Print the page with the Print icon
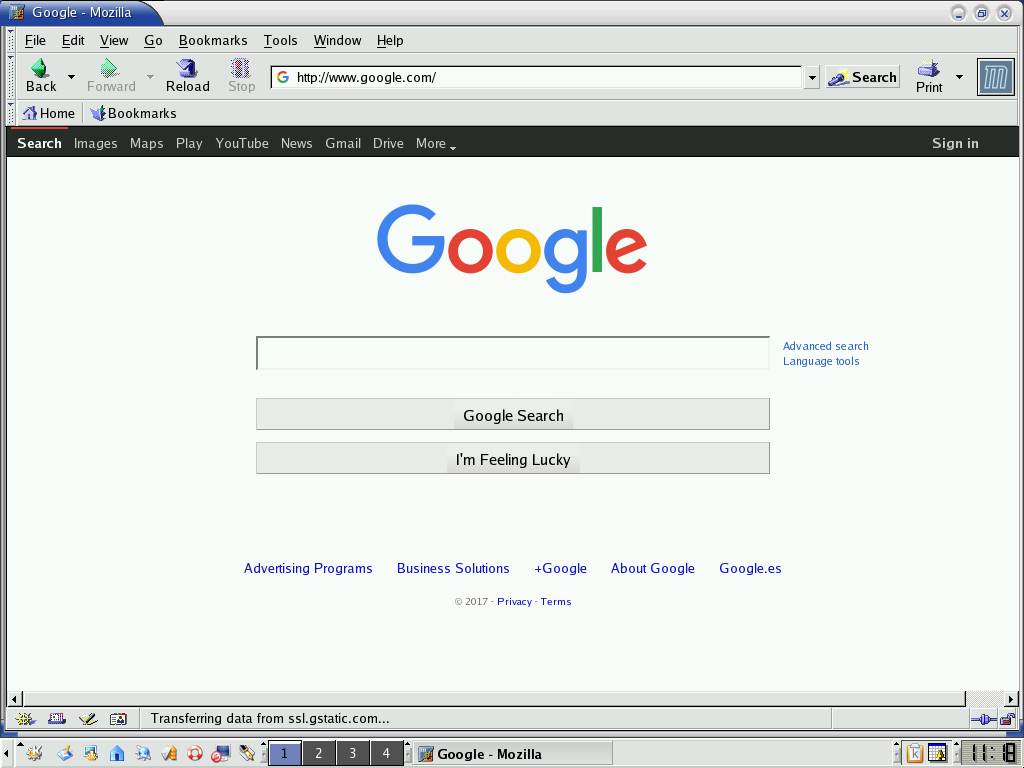Screen dimensions: 1024x768 tap(928, 76)
